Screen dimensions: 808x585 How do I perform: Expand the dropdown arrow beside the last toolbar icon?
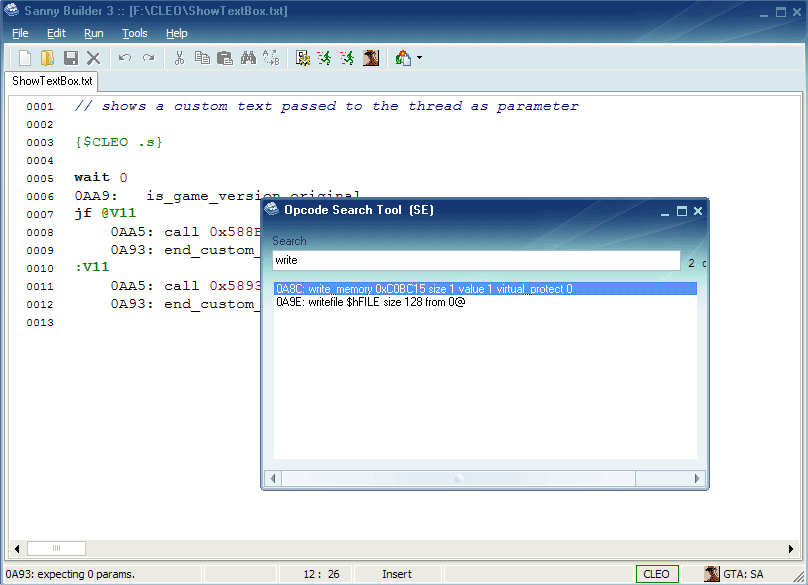point(419,59)
